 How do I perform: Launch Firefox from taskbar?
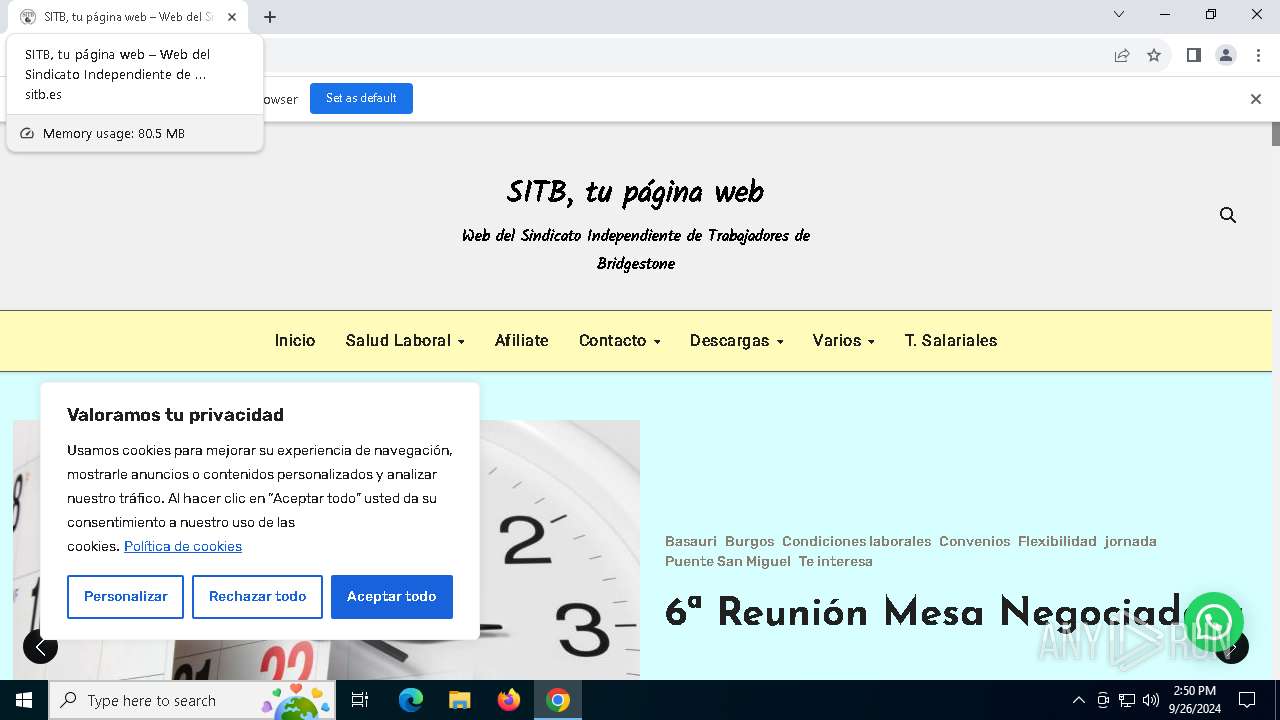point(509,700)
